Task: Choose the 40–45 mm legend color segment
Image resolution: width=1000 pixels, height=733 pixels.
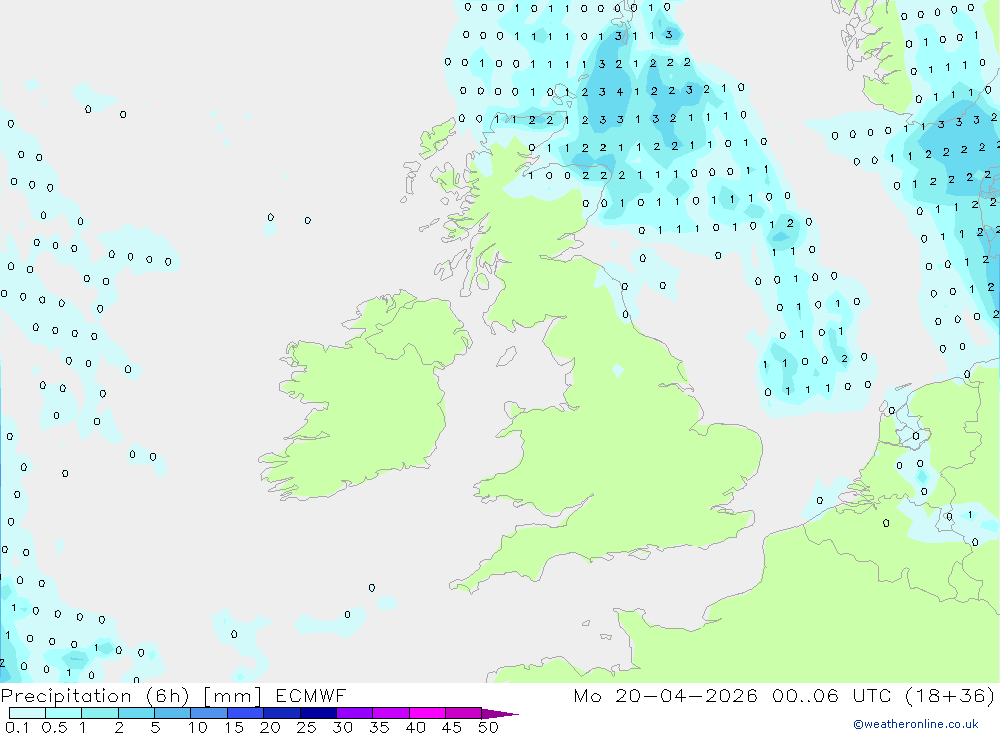Action: click(x=427, y=713)
